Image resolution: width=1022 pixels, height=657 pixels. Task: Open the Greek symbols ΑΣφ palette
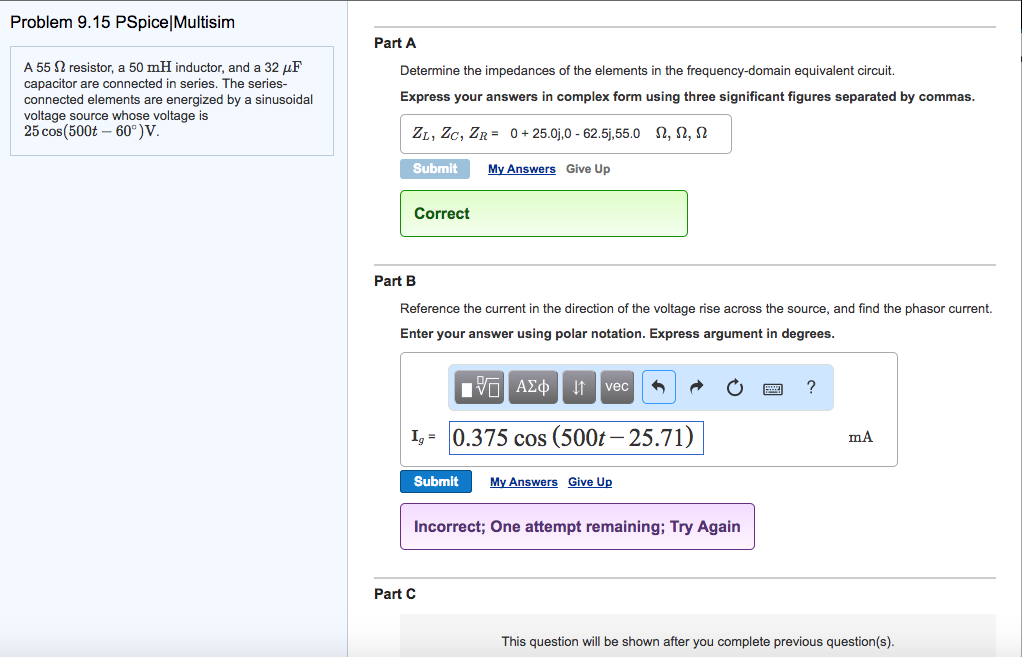(533, 387)
